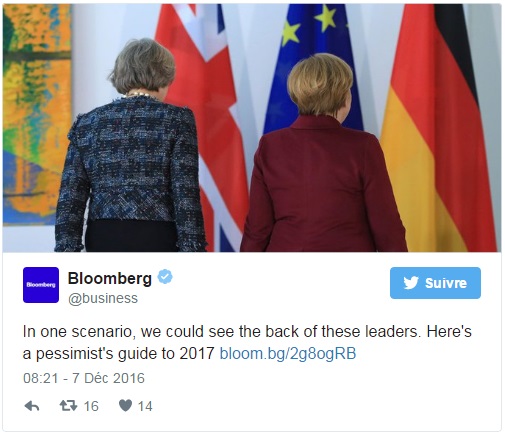The height and width of the screenshot is (433, 505).
Task: Click the like count 14
Action: [x=145, y=406]
